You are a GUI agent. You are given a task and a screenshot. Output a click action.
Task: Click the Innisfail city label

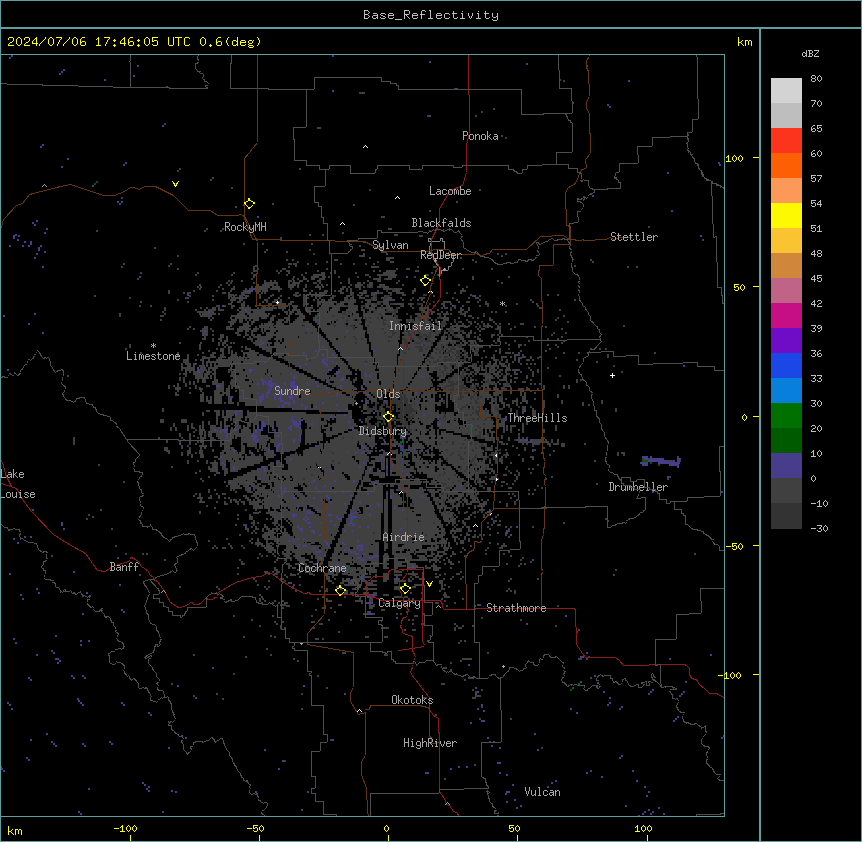[x=416, y=326]
